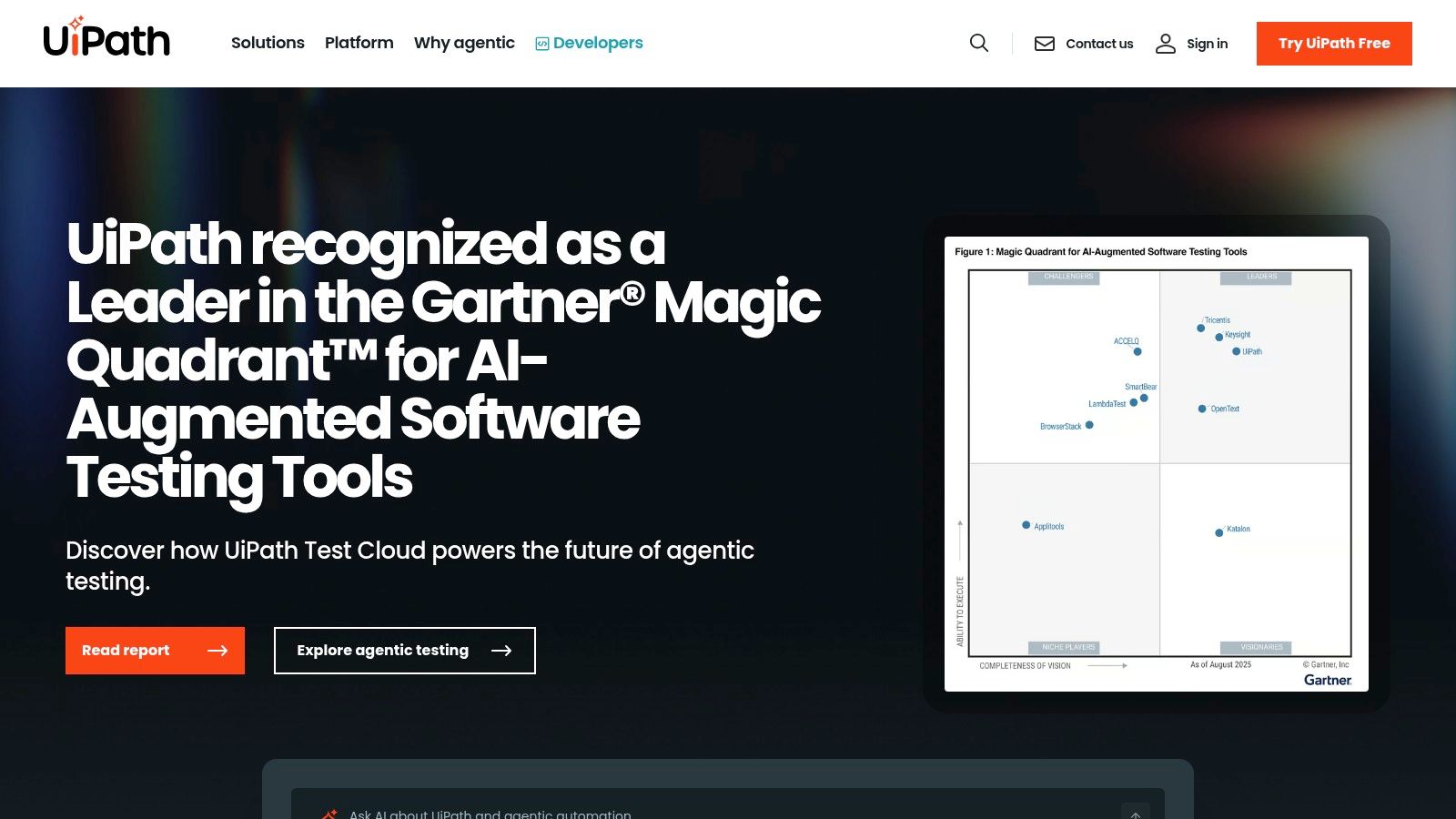Click the Read report button
Viewport: 1456px width, 819px height.
pos(155,651)
